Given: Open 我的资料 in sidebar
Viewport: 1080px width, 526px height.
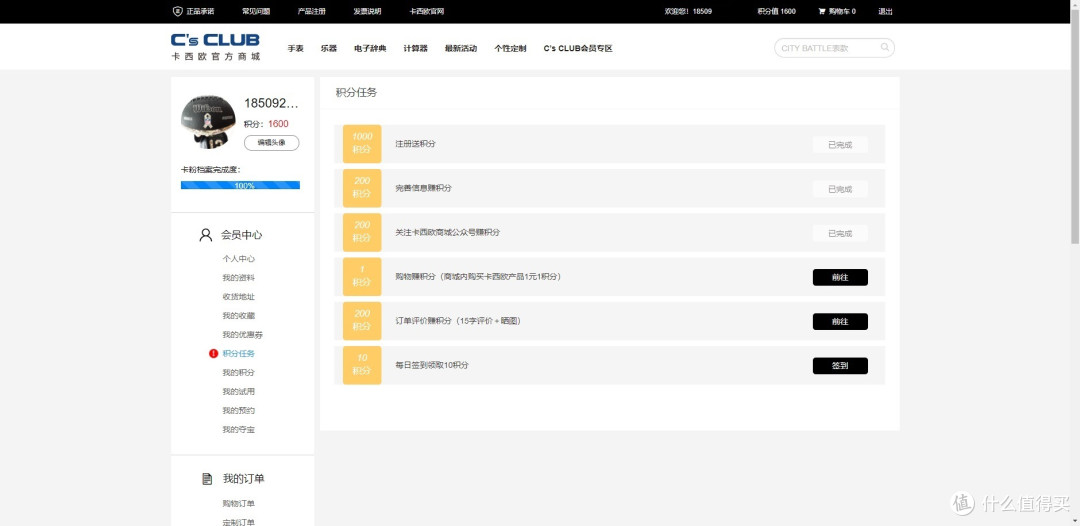Looking at the screenshot, I should (x=238, y=278).
